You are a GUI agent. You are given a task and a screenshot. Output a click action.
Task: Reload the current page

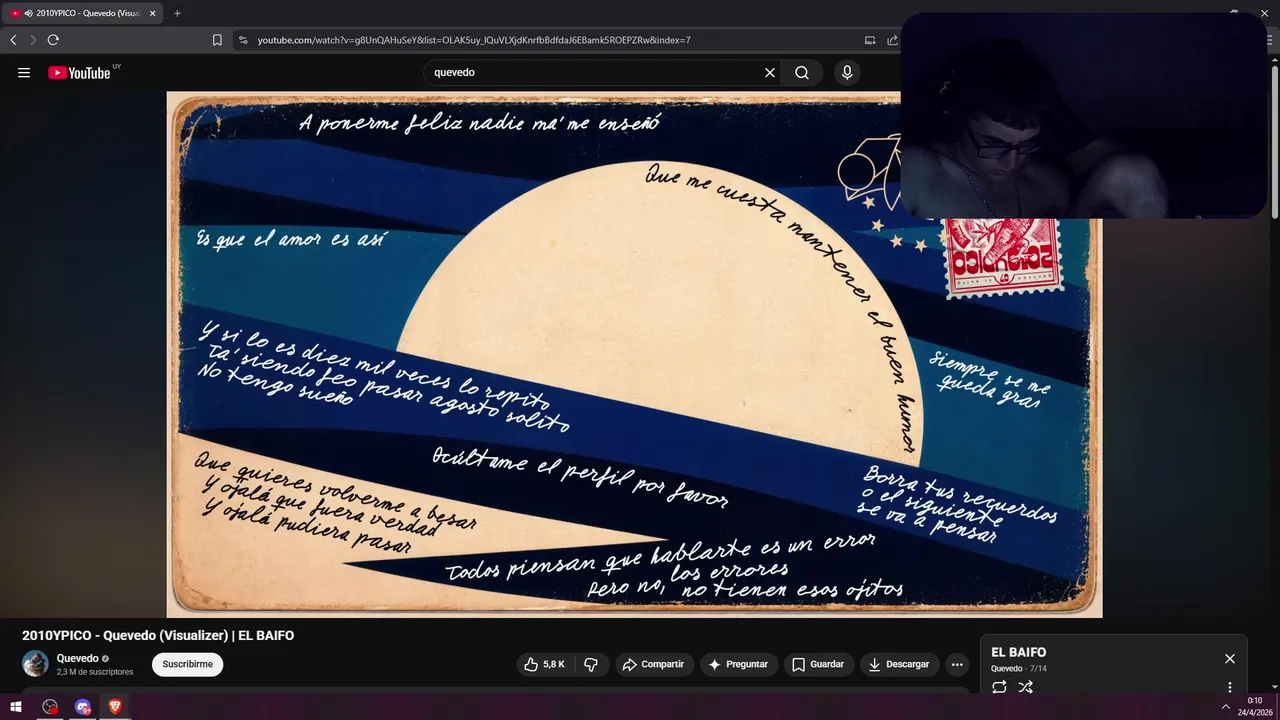coord(53,40)
